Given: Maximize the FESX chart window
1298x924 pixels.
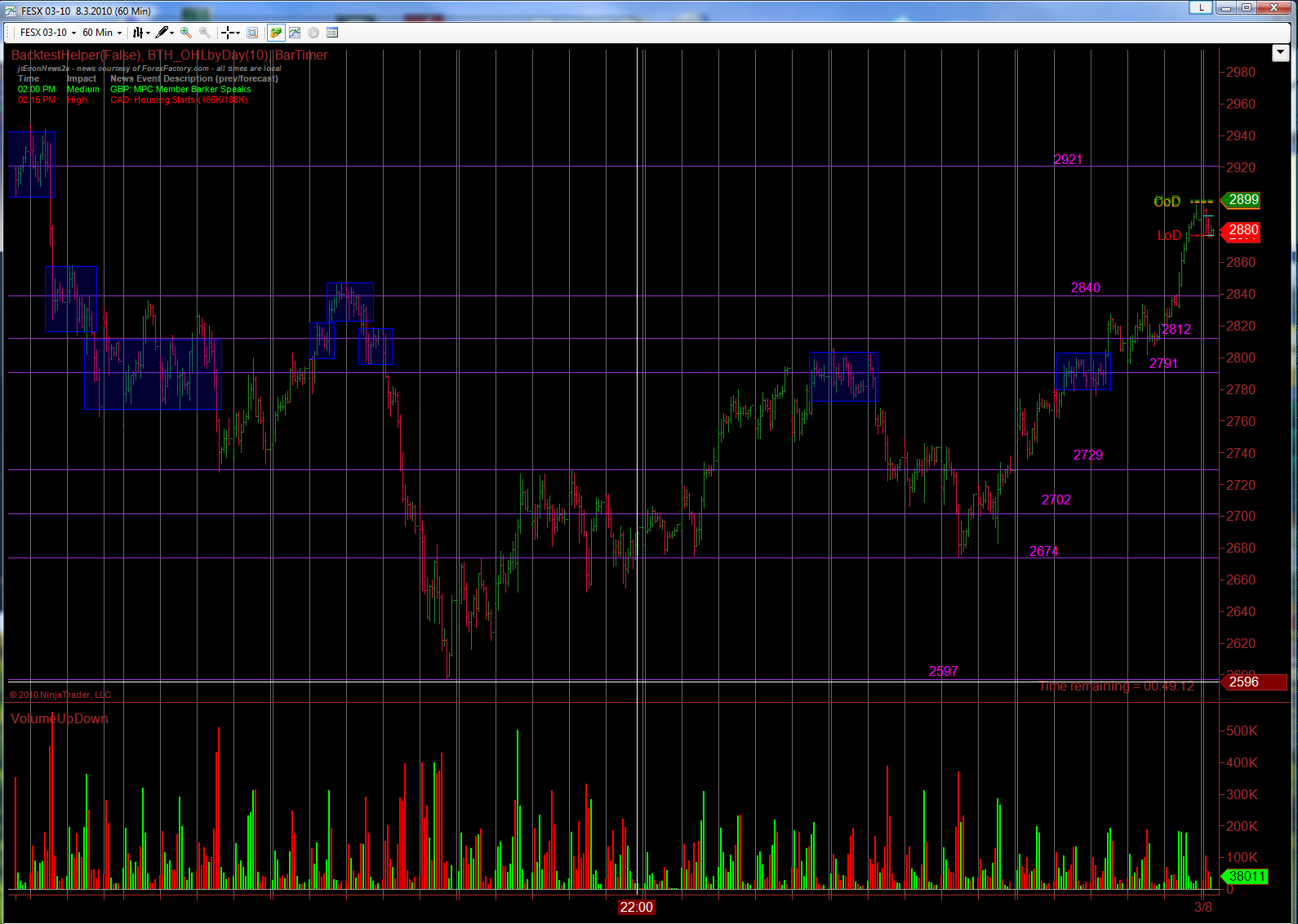Looking at the screenshot, I should coord(1247,7).
